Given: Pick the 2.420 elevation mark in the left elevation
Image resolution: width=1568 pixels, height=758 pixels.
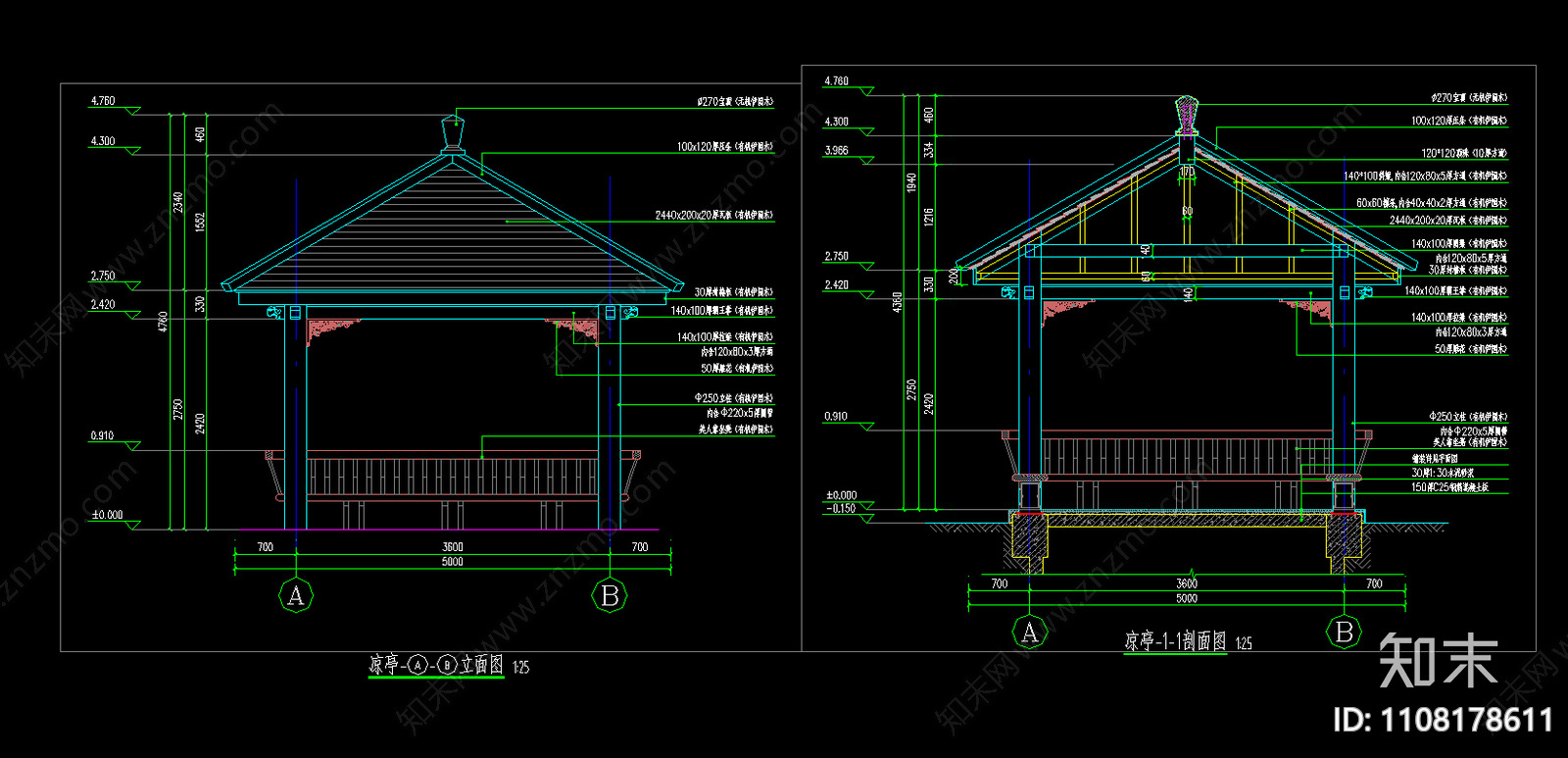Looking at the screenshot, I should 103,305.
